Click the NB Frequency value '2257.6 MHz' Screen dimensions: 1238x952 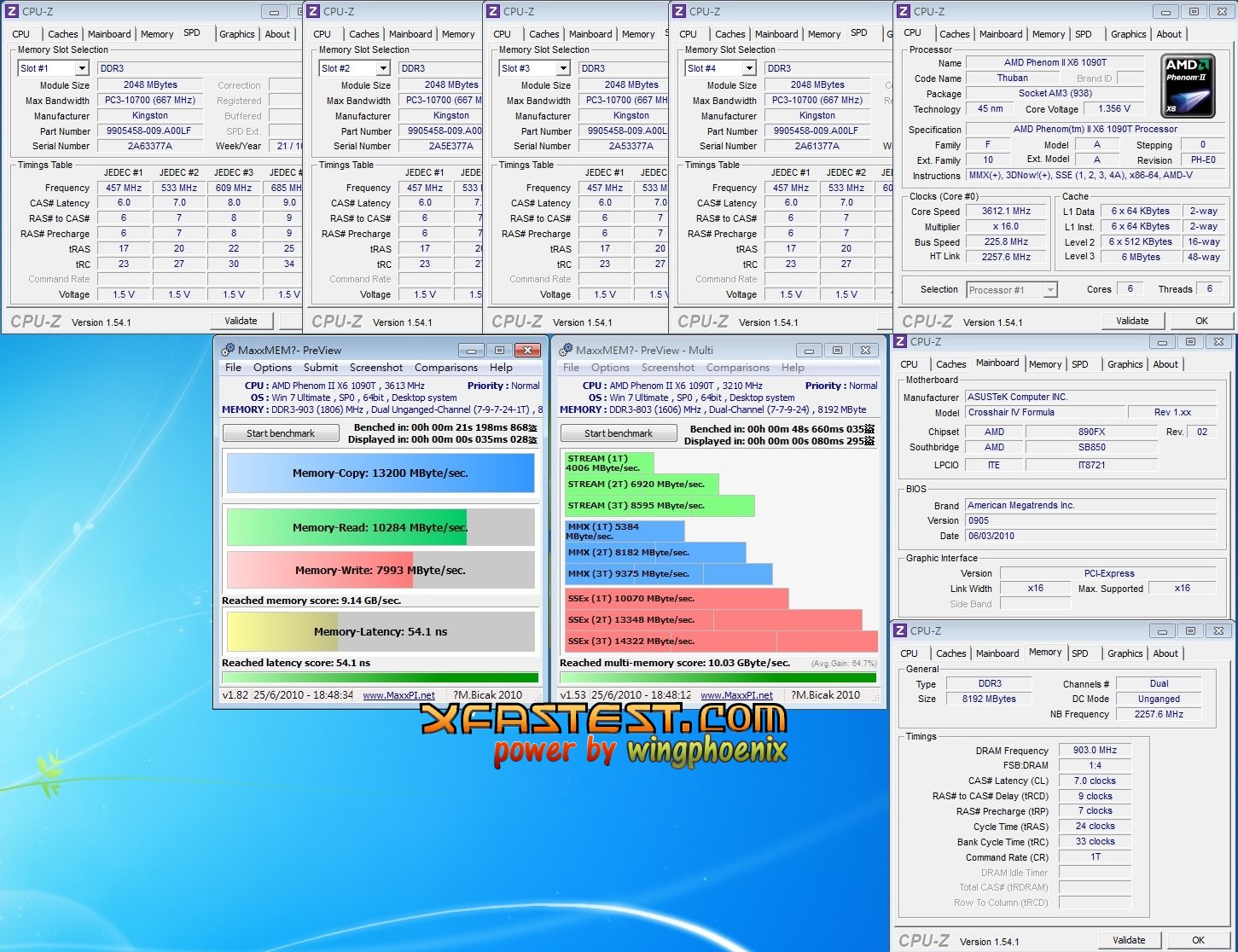click(1158, 714)
